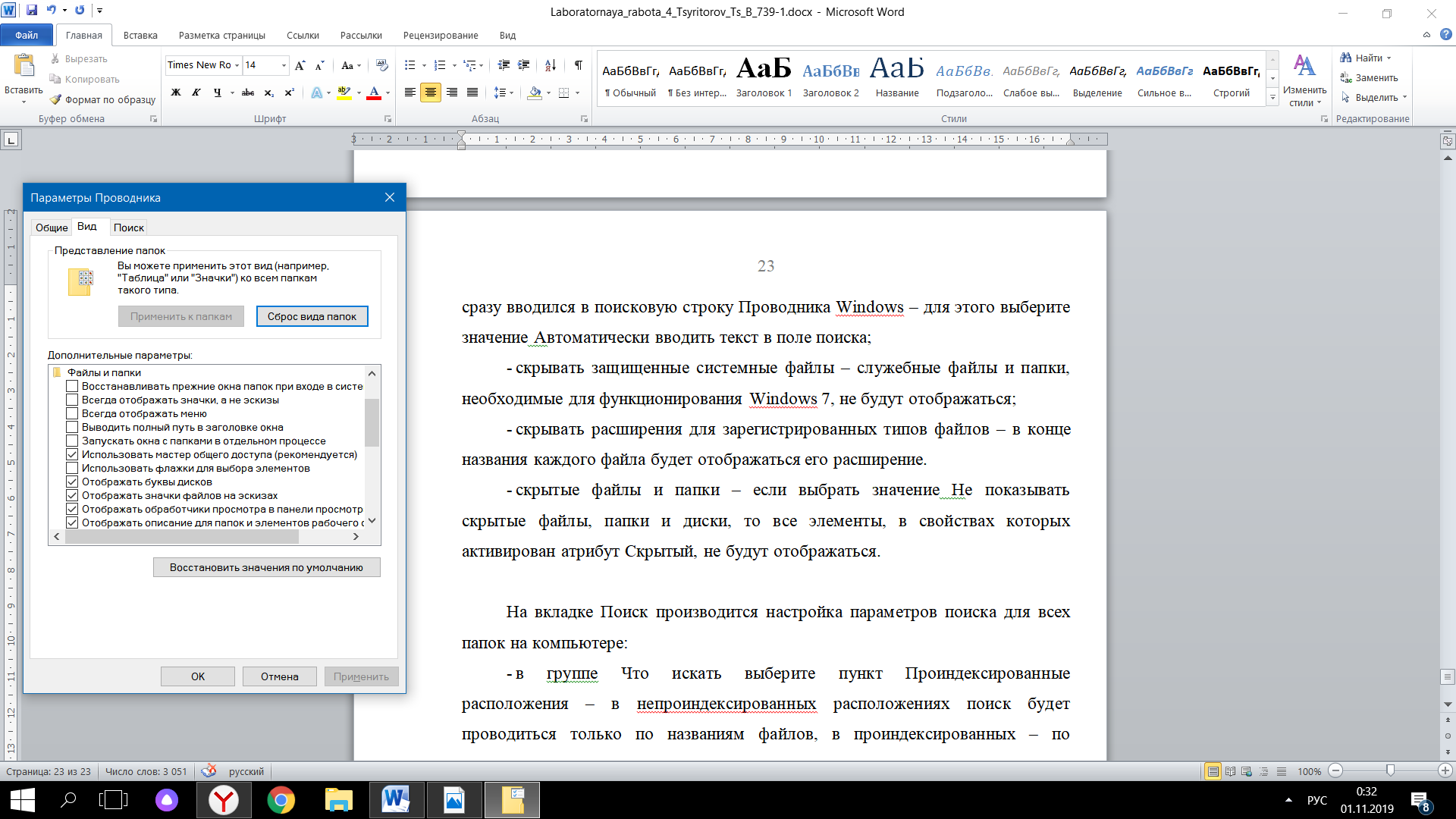Check 'Запускать окна с папками в отдельном процессе'
This screenshot has height=819, width=1456.
click(x=72, y=441)
